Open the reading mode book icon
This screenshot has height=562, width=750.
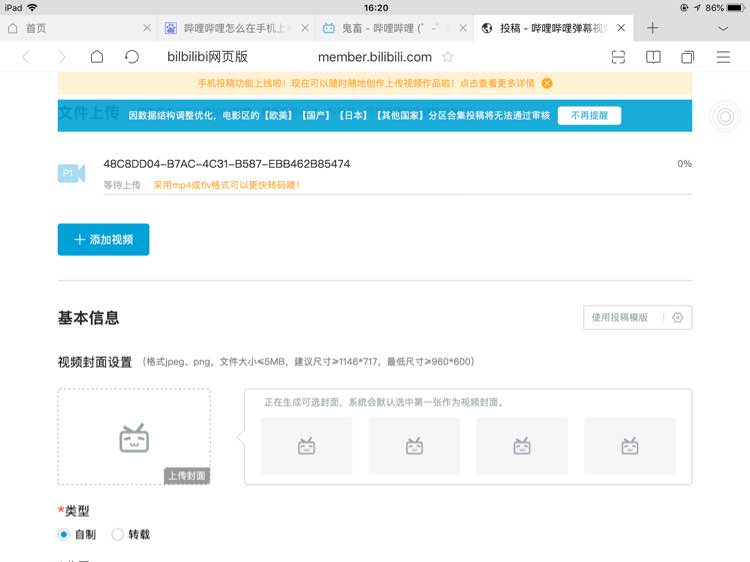tap(653, 57)
